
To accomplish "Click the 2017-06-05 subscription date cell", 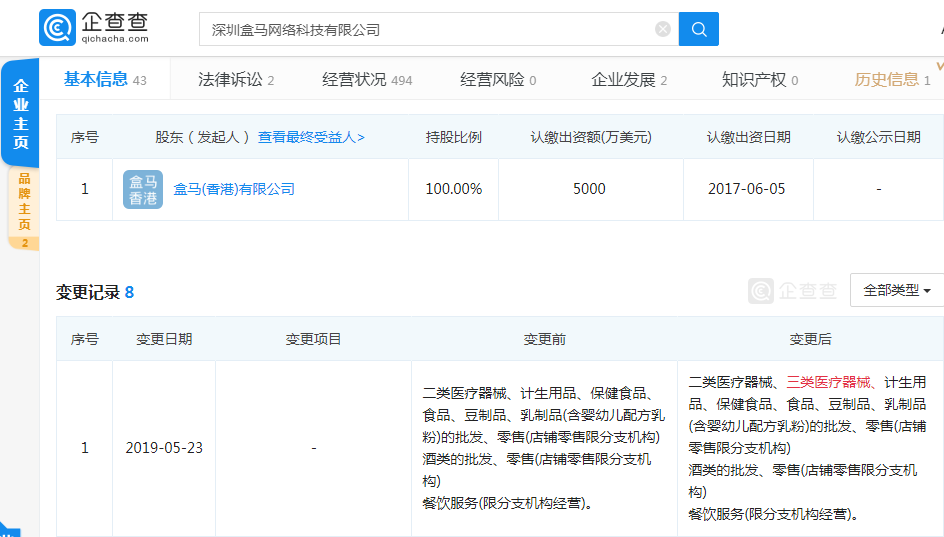I will (747, 189).
